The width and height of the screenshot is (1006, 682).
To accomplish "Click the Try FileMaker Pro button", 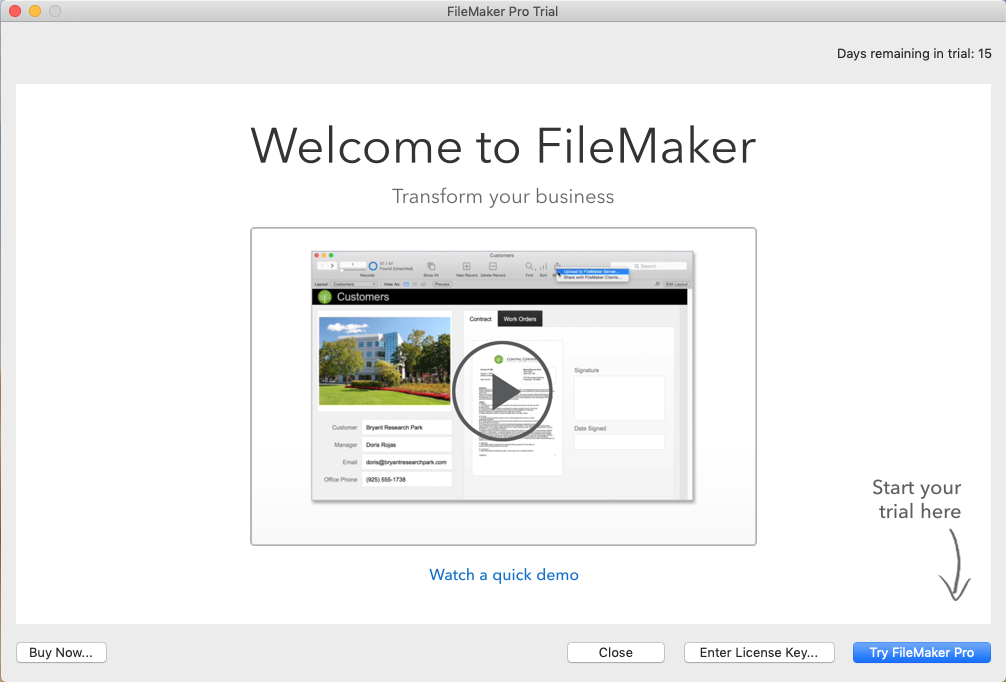I will (x=921, y=652).
